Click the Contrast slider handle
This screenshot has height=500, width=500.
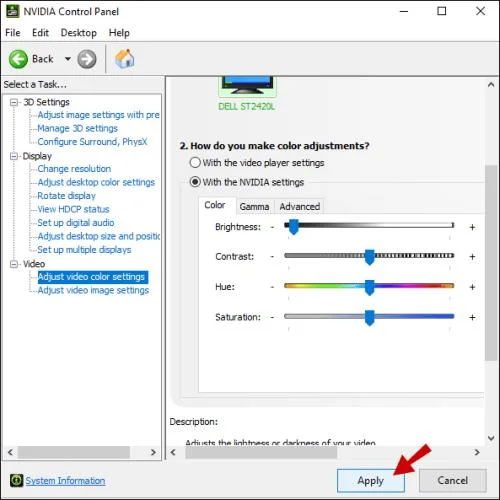pyautogui.click(x=369, y=257)
